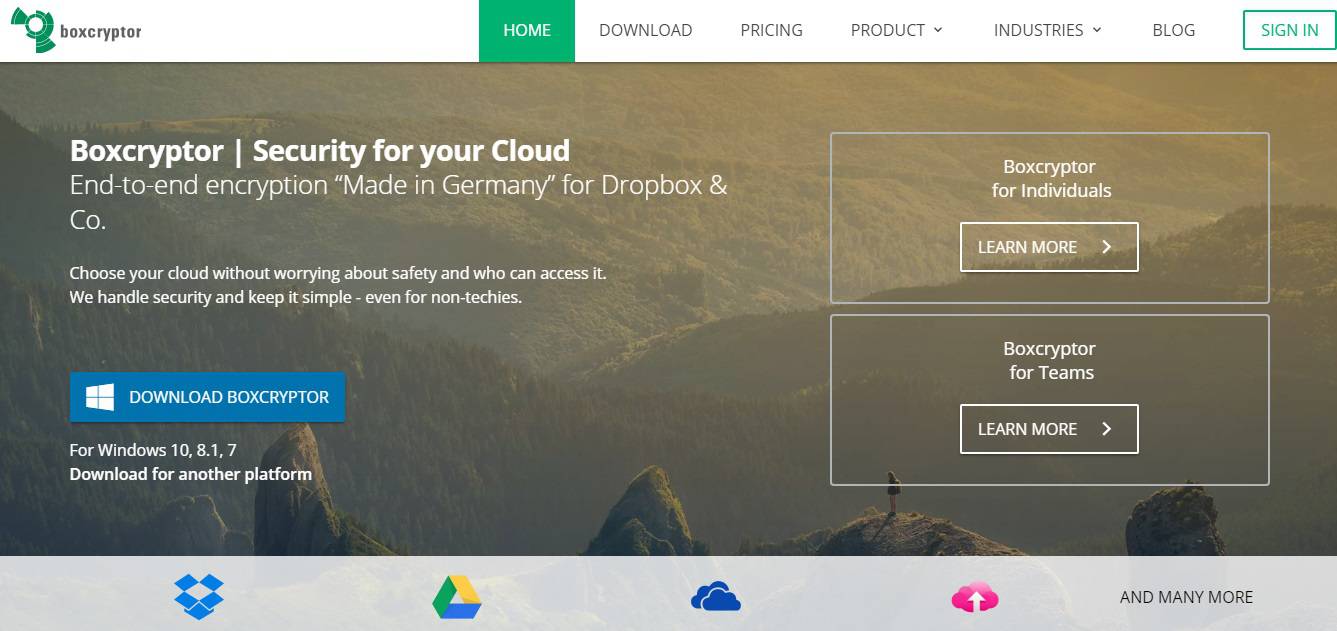Viewport: 1337px width, 631px height.
Task: Click the Boxcryptor logo
Action: 76,30
